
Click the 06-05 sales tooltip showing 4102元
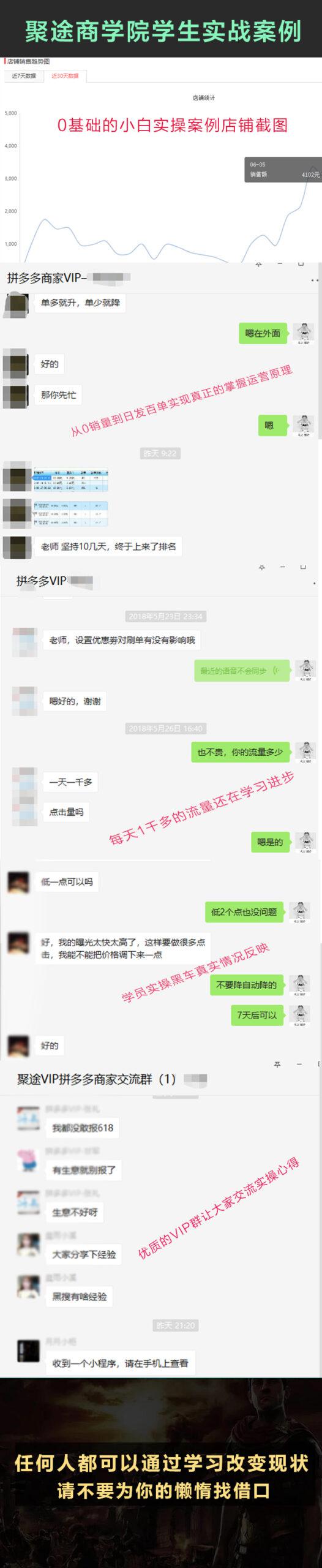tap(283, 170)
